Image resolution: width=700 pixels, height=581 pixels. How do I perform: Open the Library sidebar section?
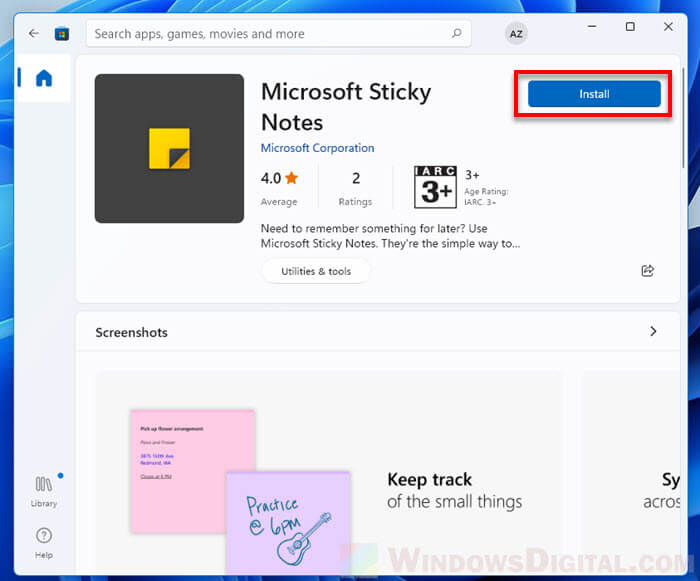(44, 491)
